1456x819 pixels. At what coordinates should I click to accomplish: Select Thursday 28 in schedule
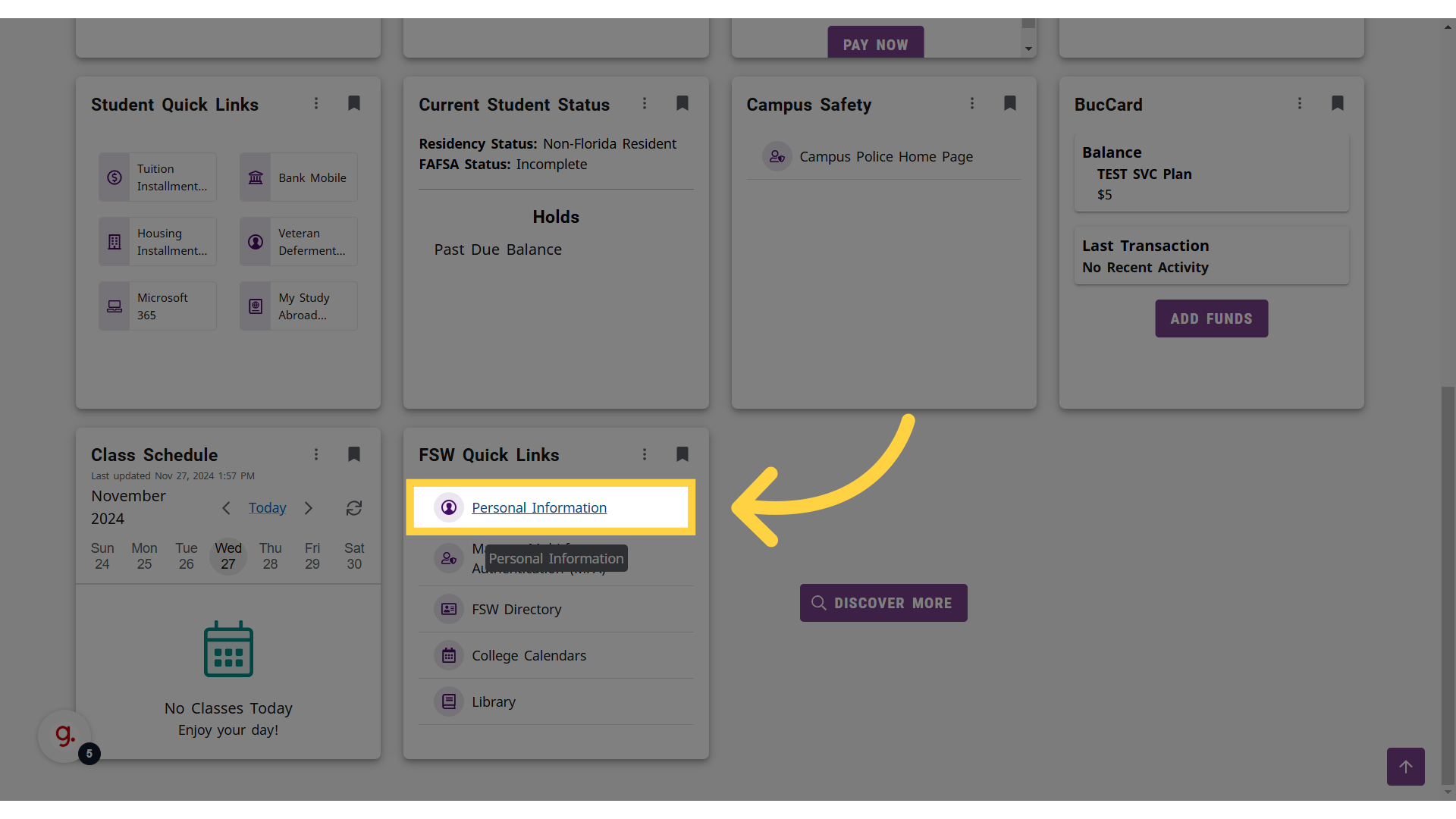271,556
